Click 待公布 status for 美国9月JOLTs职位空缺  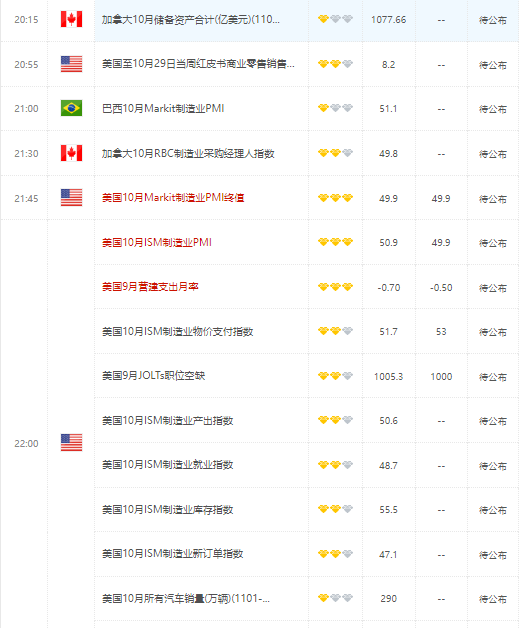493,376
